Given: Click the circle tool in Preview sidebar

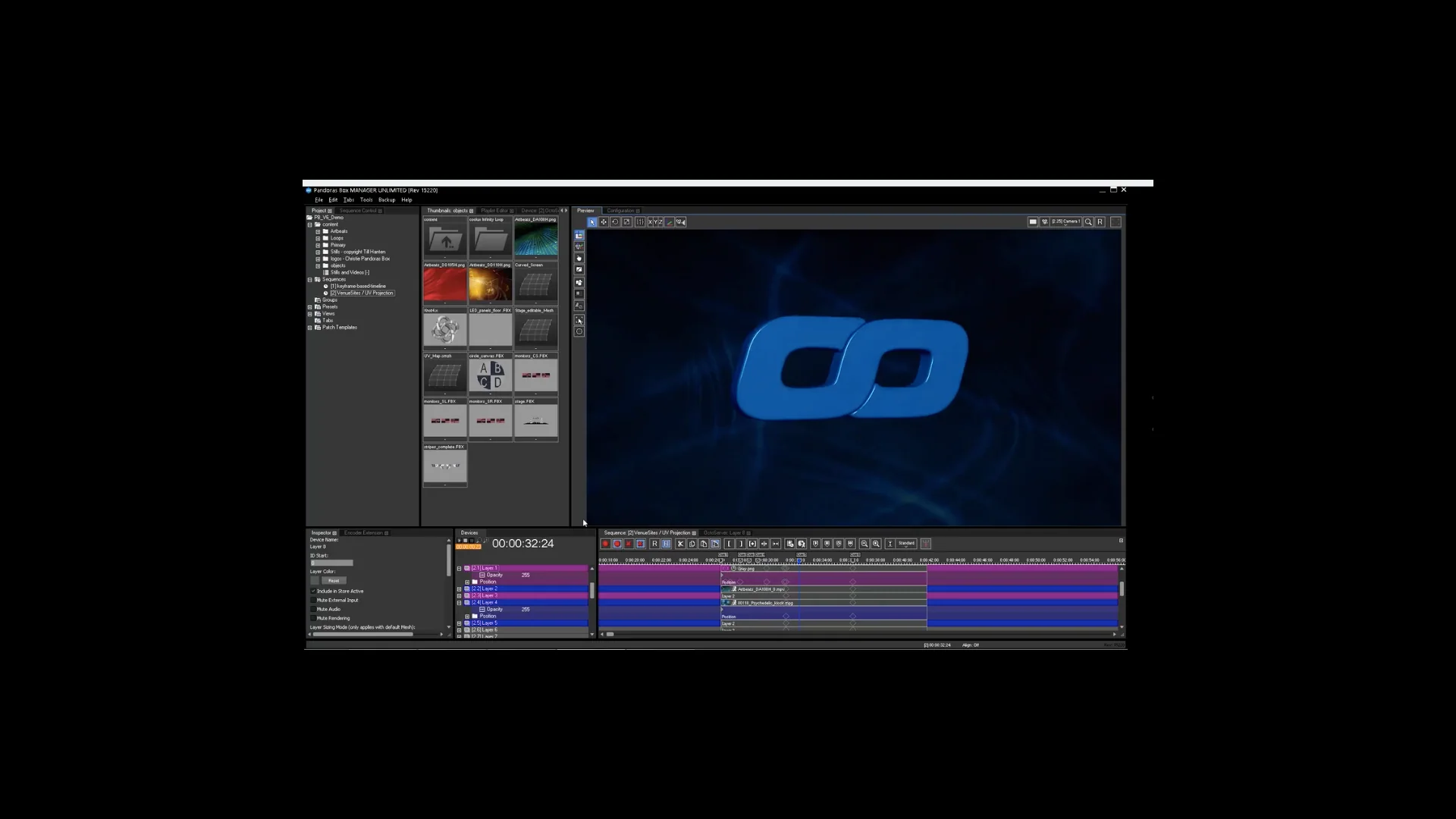Looking at the screenshot, I should click(x=579, y=331).
